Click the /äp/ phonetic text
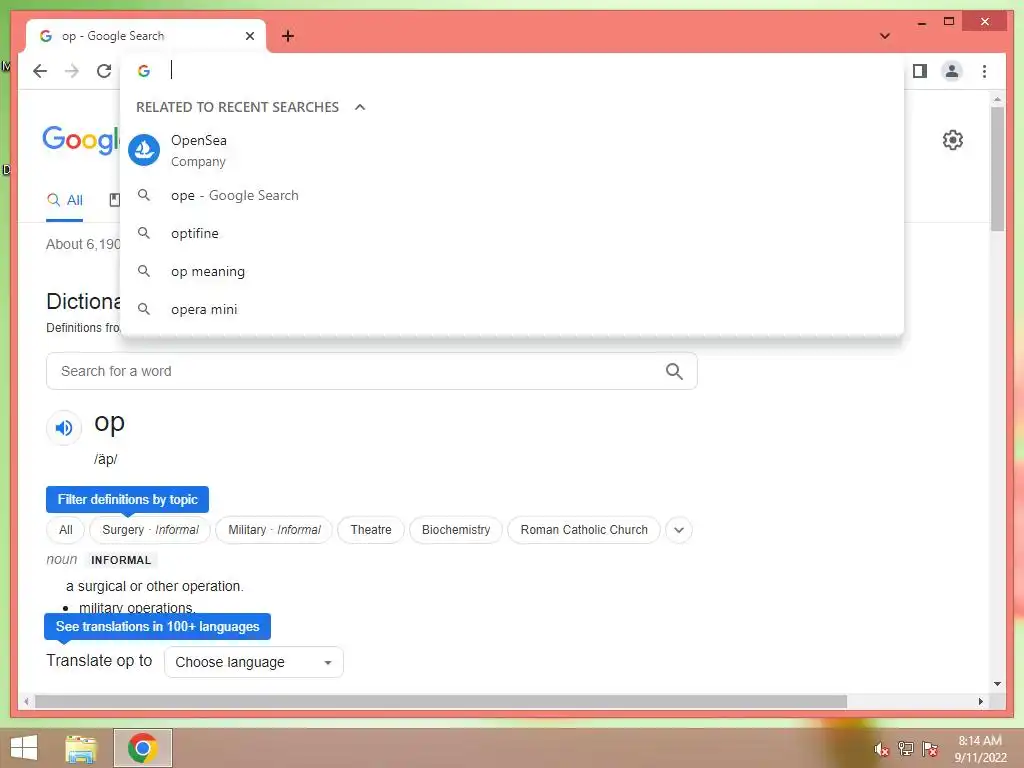Image resolution: width=1024 pixels, height=768 pixels. [x=106, y=459]
